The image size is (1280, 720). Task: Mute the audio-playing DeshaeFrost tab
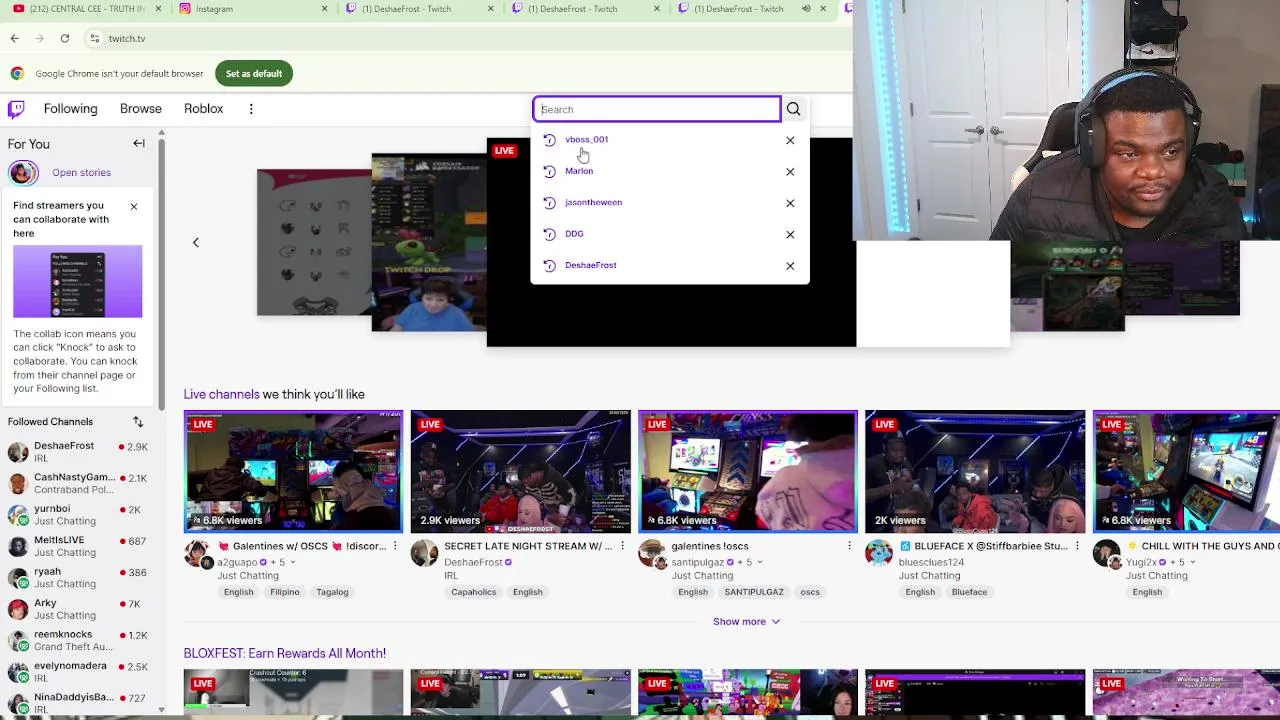point(806,9)
